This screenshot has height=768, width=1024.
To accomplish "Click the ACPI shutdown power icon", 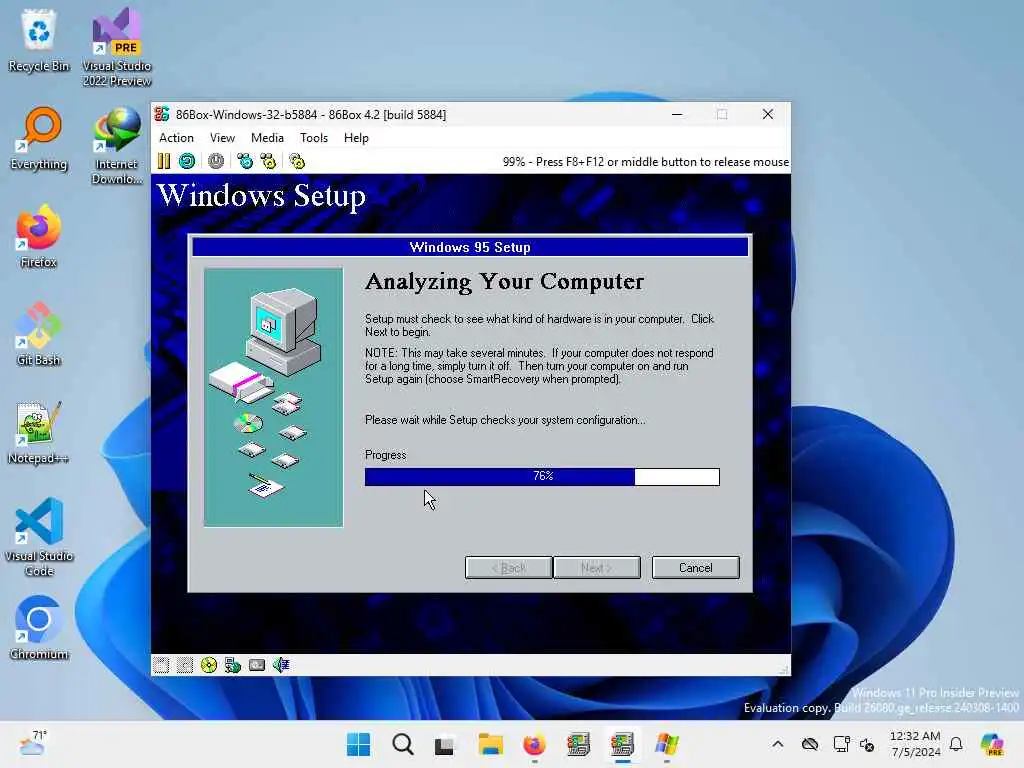I will tap(216, 161).
